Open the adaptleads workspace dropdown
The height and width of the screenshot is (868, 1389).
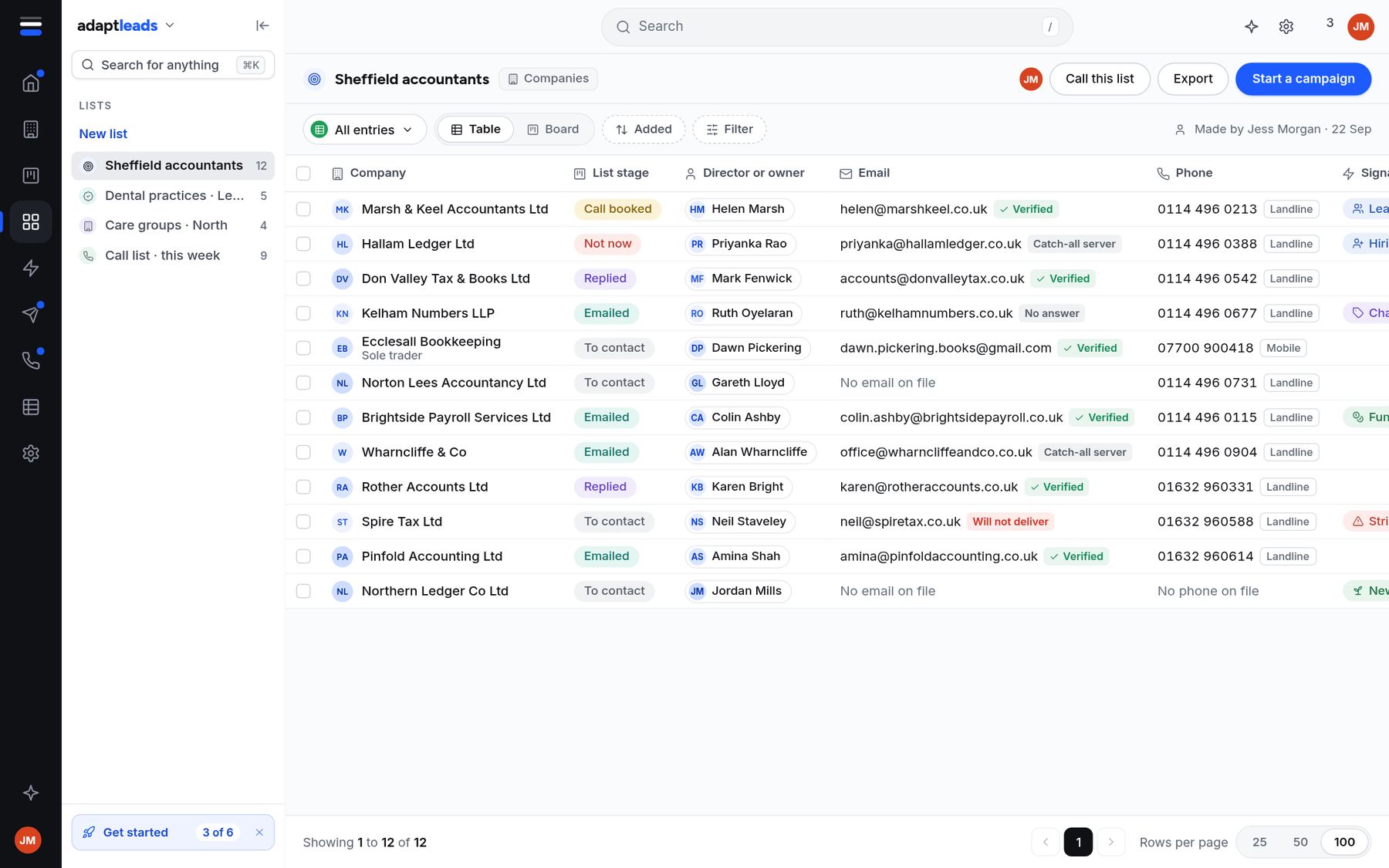127,25
